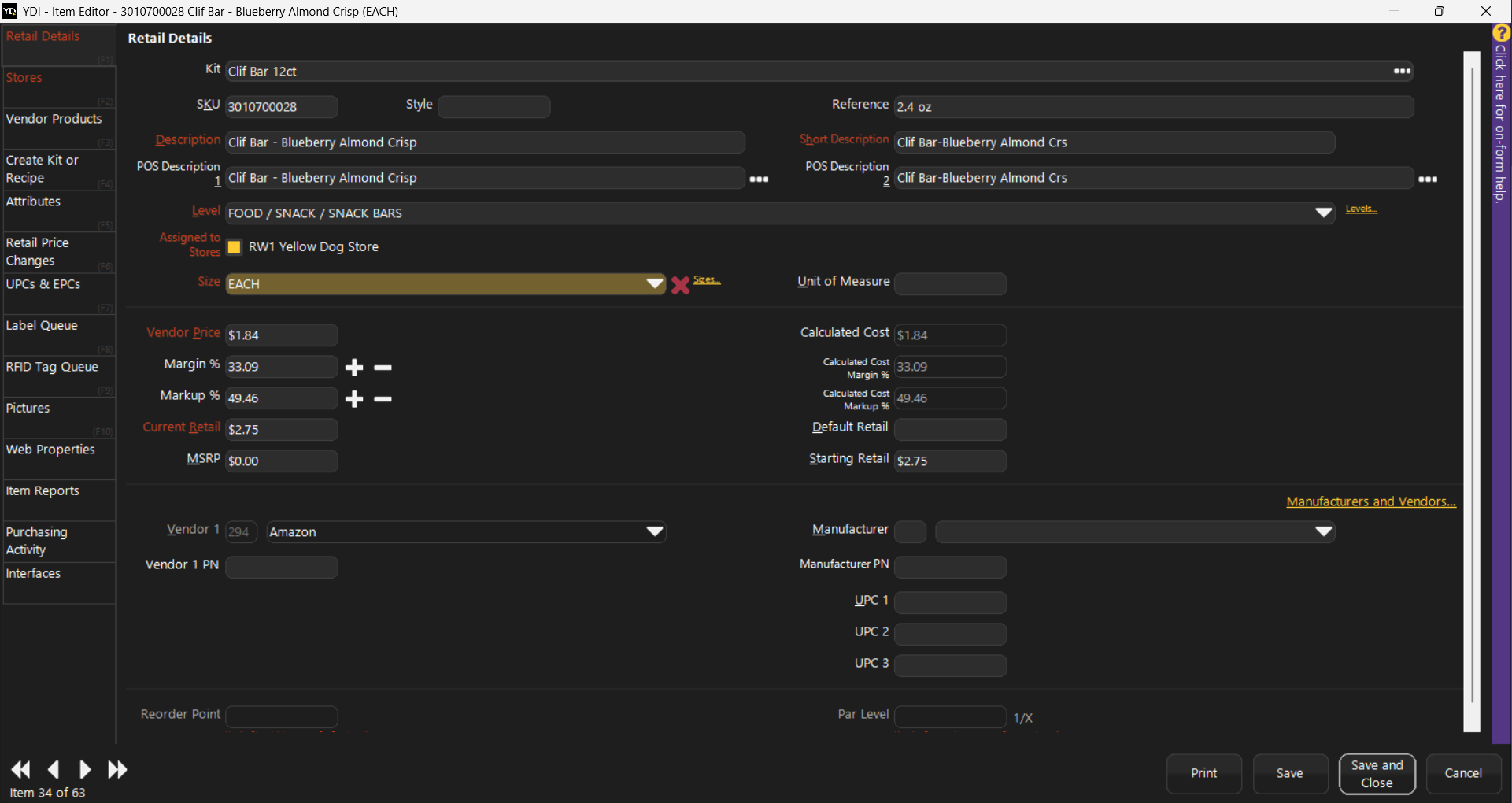This screenshot has height=803, width=1512.
Task: Open the Retail Details tab
Action: click(59, 45)
